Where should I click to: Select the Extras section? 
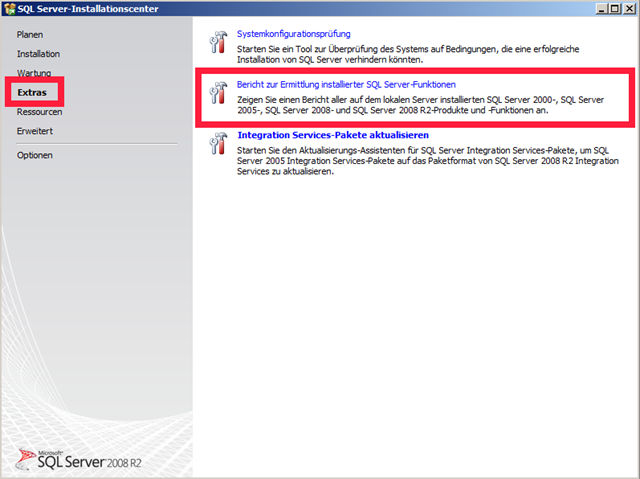[32, 93]
